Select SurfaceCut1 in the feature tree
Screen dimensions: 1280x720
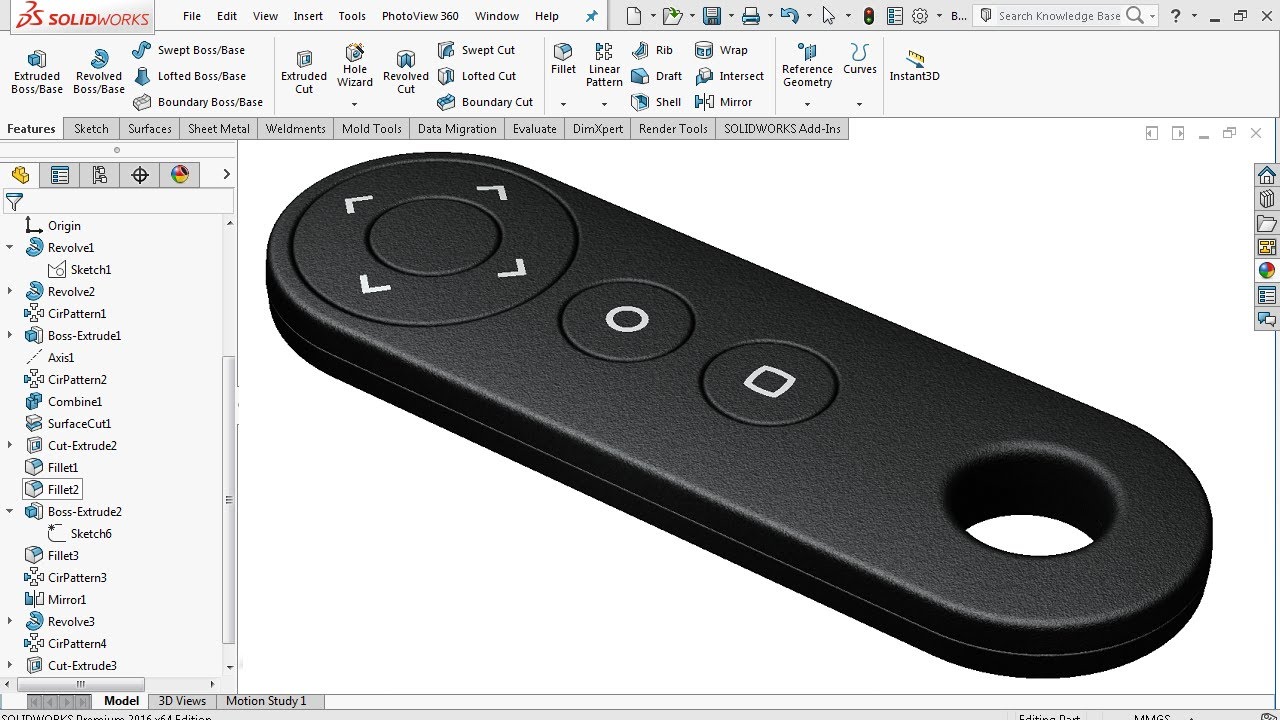(x=68, y=423)
